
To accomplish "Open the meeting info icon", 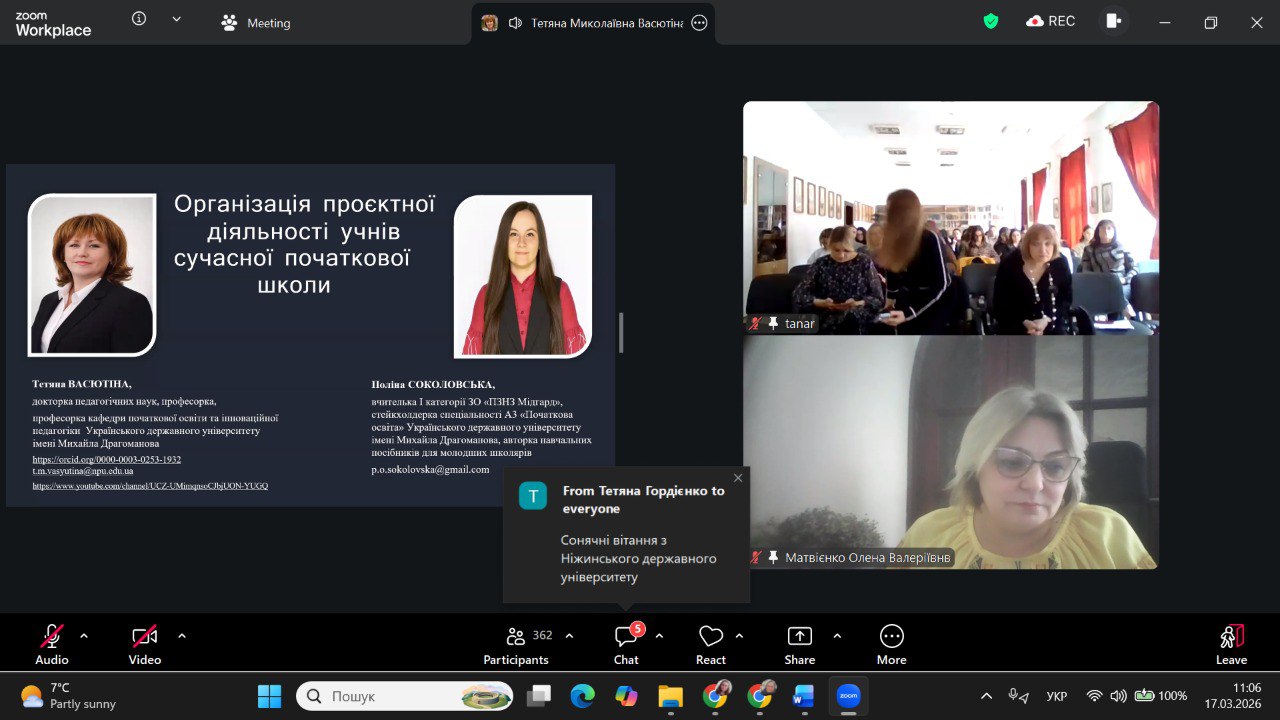I will tap(139, 19).
